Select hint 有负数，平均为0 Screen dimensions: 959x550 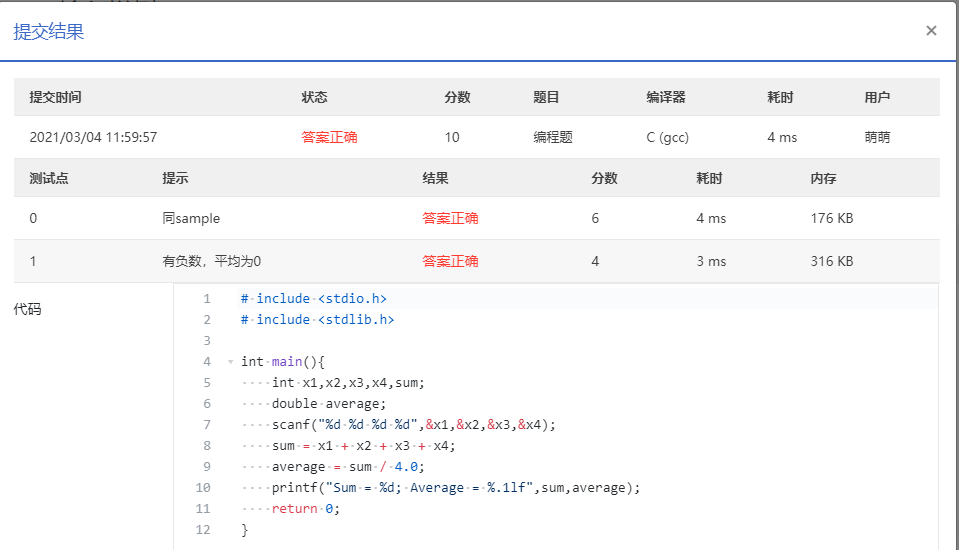click(x=212, y=261)
